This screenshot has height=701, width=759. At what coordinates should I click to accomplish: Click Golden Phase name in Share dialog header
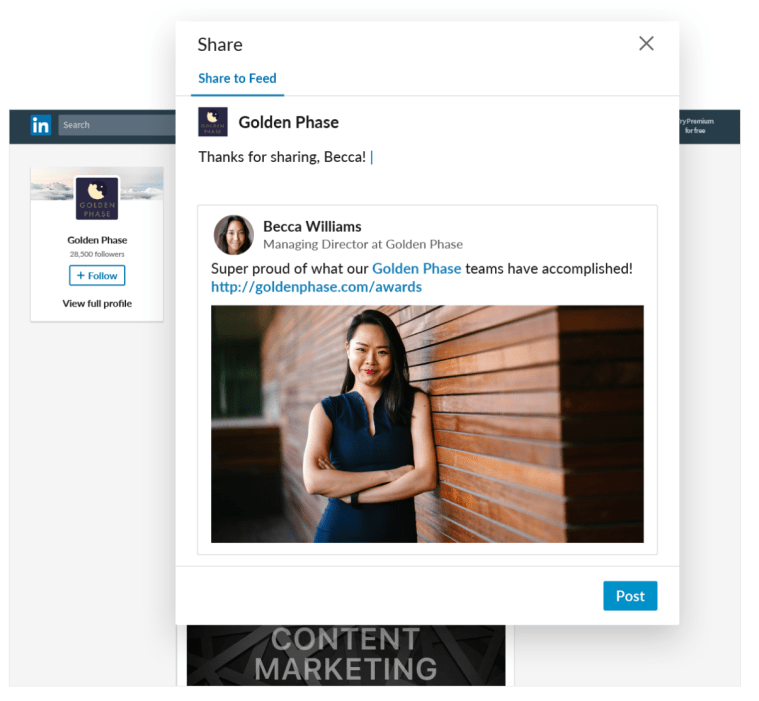(288, 122)
